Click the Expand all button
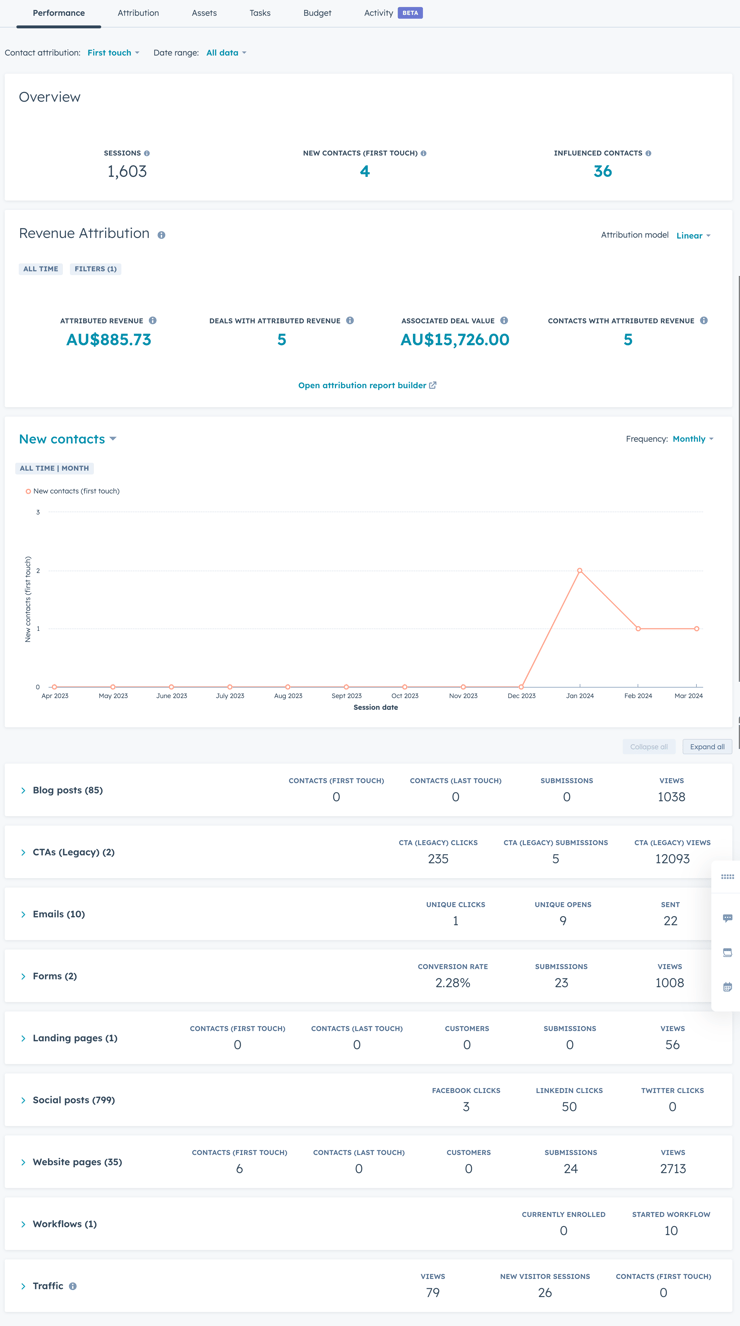Screen dimensions: 740x1326 coord(707,747)
